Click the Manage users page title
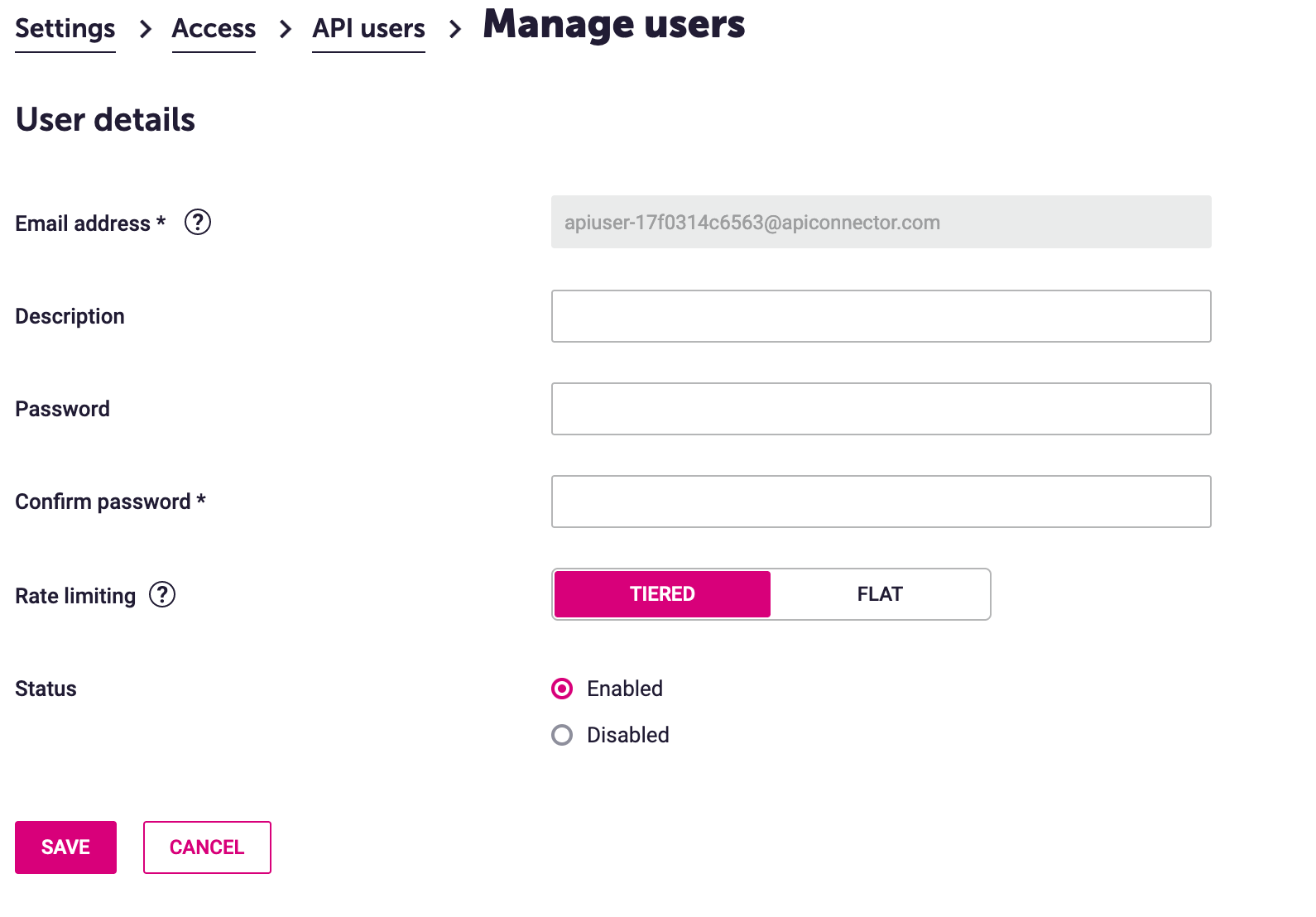The image size is (1316, 917). point(613,25)
